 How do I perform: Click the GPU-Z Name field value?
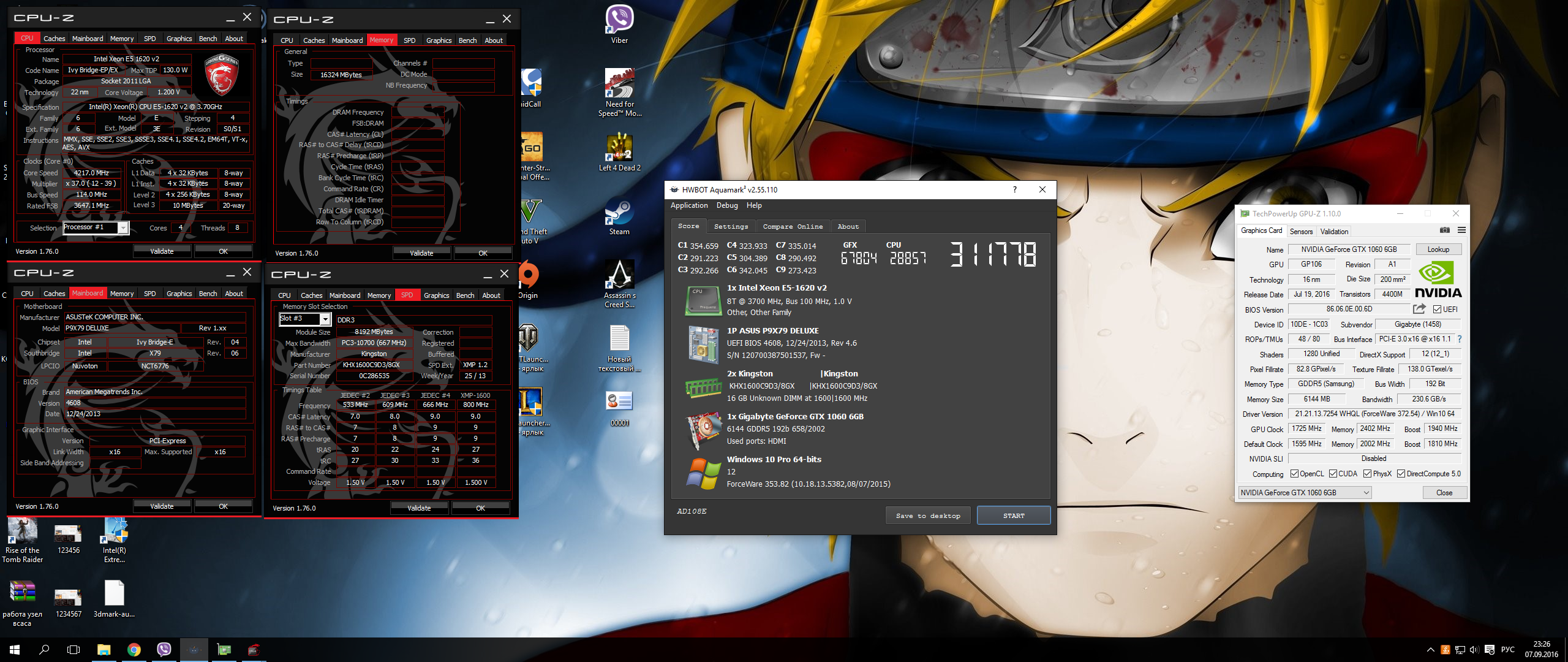pos(1349,249)
